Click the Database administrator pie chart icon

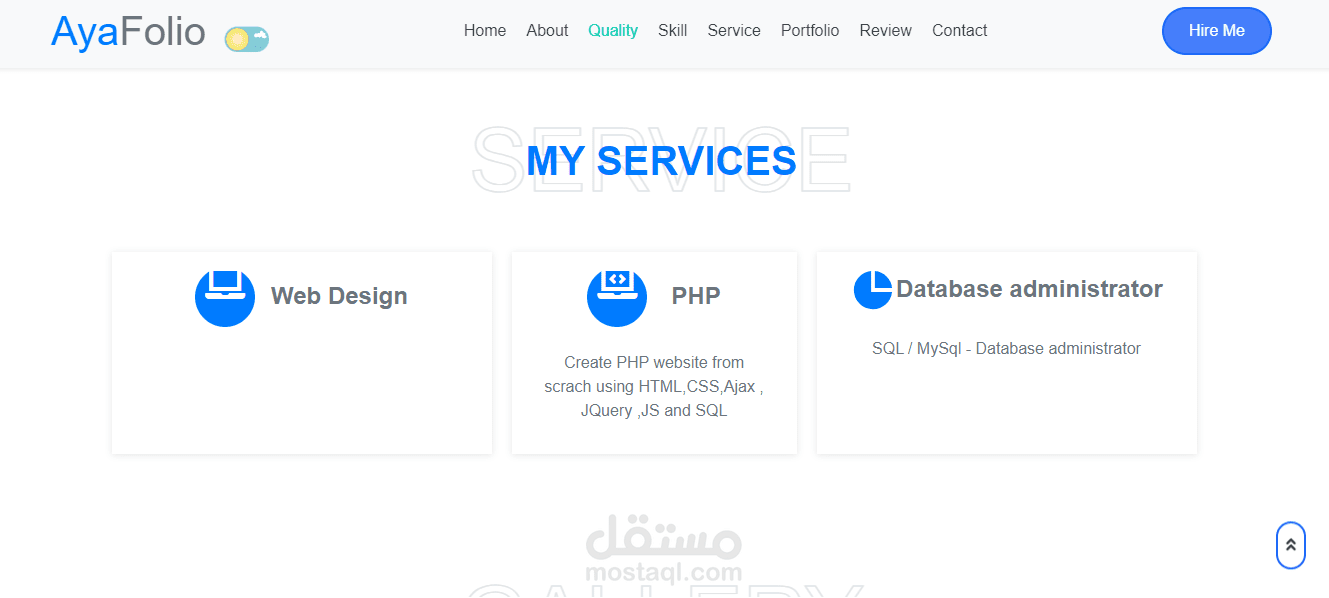[873, 290]
